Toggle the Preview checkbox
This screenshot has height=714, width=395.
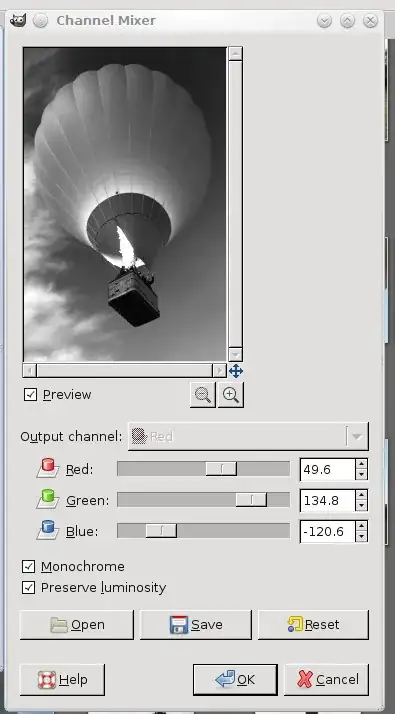pos(30,394)
